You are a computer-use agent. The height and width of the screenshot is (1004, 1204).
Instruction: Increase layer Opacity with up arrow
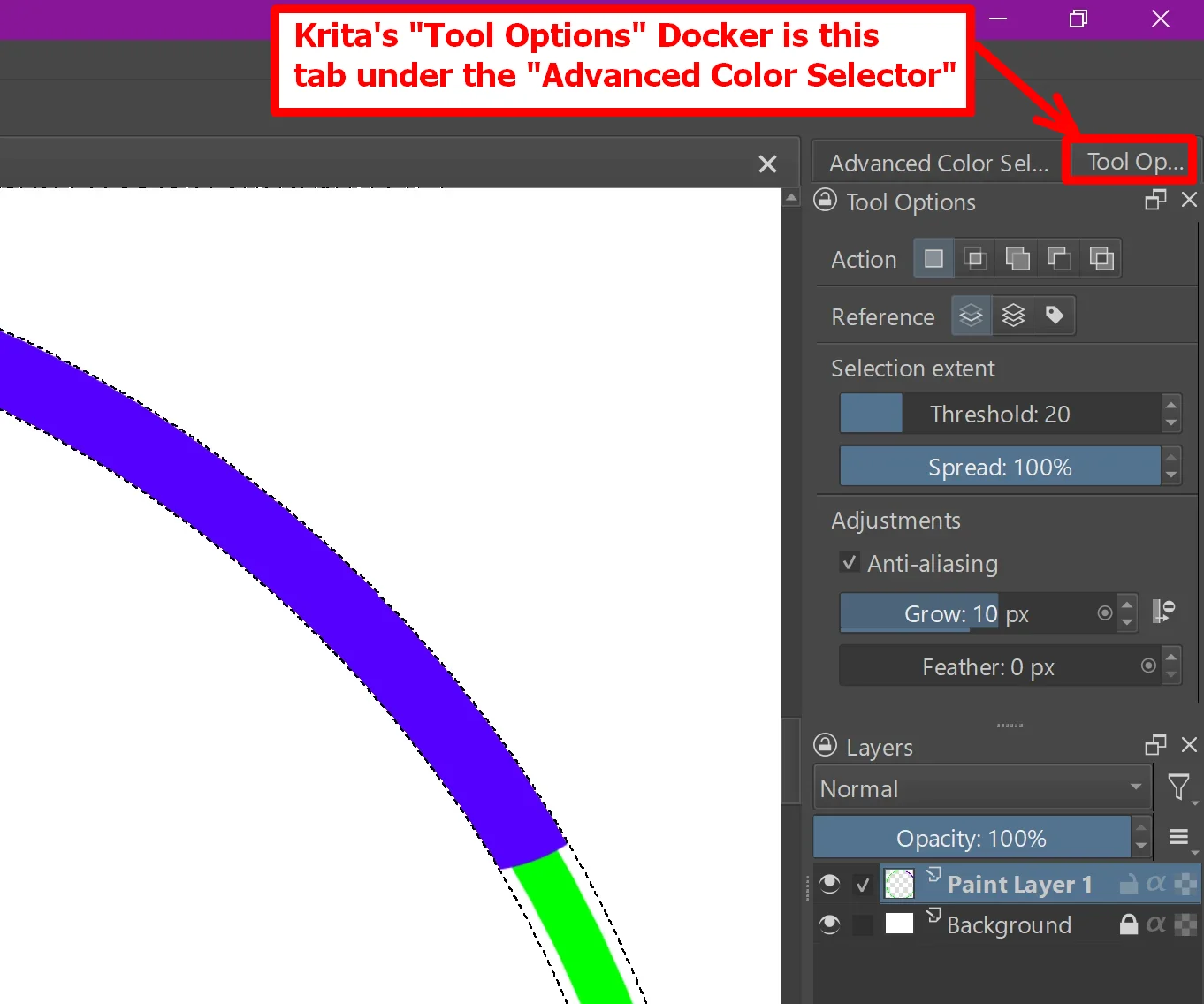click(x=1141, y=827)
